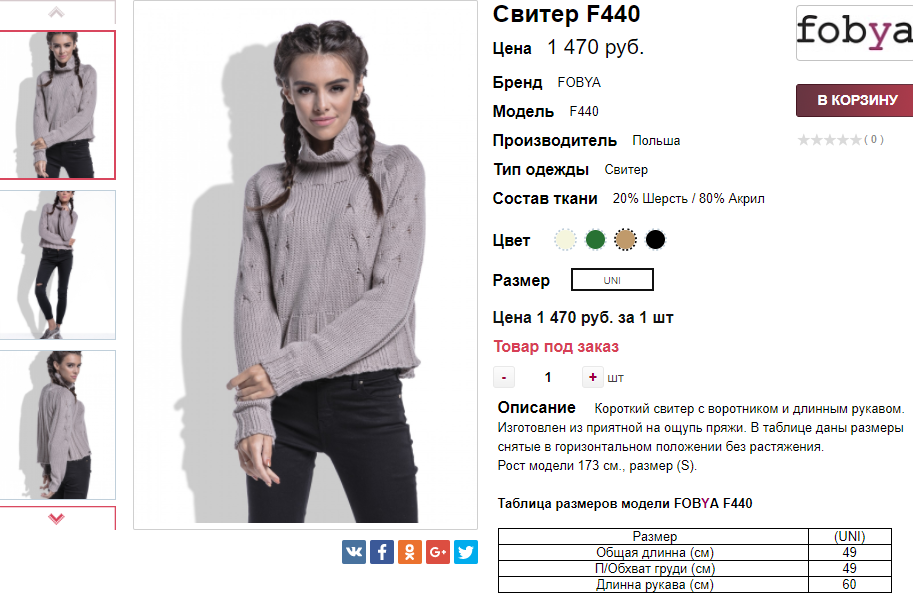This screenshot has width=913, height=605.
Task: Choose the green color swatch
Action: point(595,239)
